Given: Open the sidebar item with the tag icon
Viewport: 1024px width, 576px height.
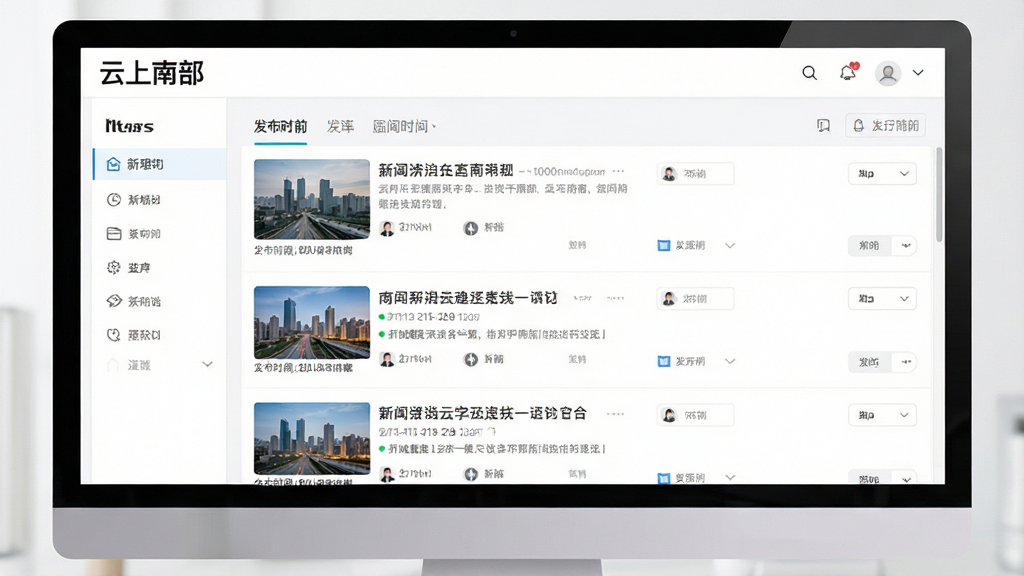Looking at the screenshot, I should click(x=134, y=301).
